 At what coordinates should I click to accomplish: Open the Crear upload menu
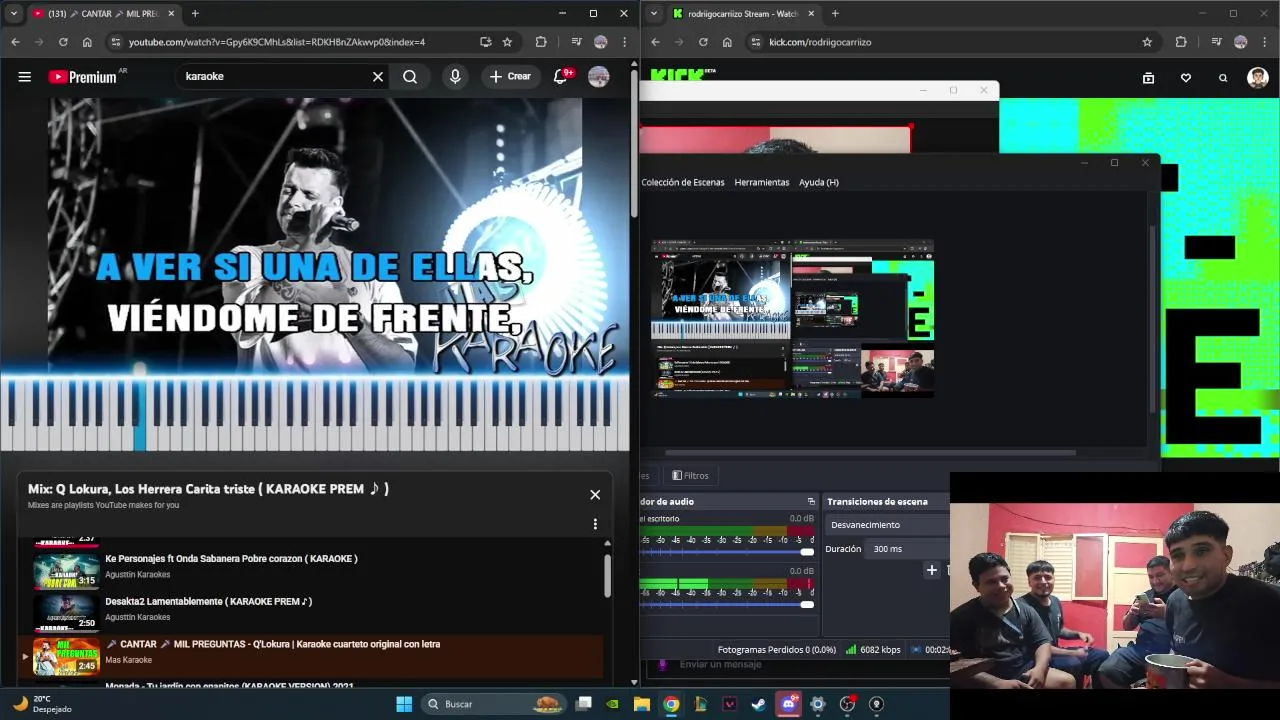point(510,76)
